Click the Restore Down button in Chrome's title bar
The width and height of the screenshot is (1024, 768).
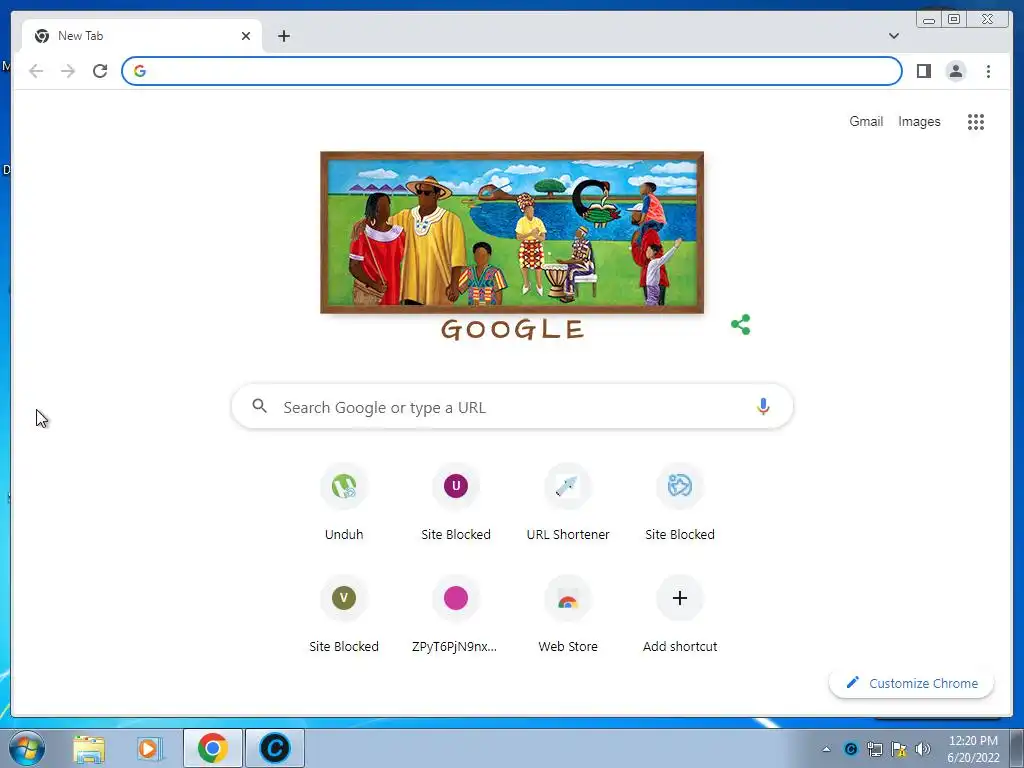tap(954, 20)
